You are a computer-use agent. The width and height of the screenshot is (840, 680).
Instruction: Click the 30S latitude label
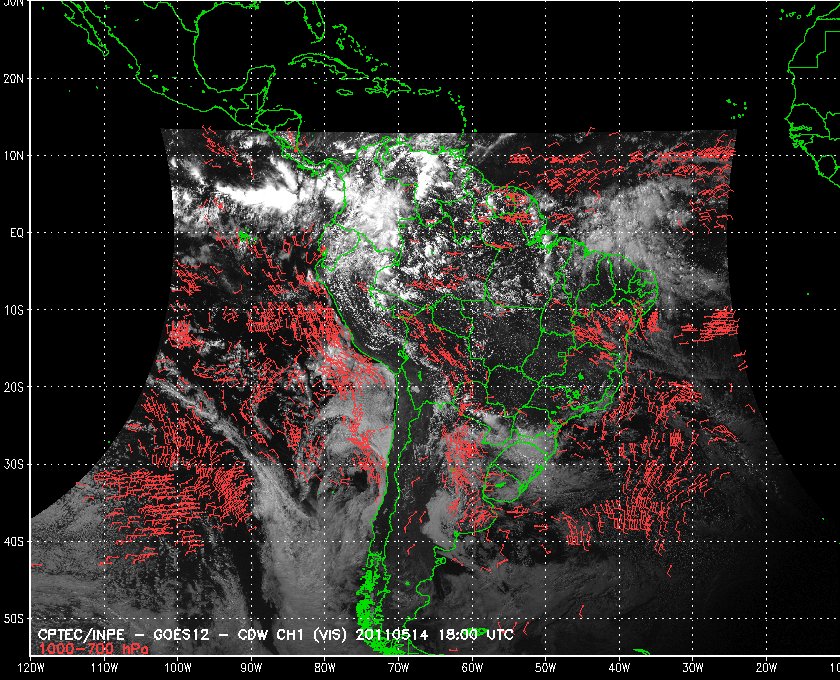click(x=14, y=465)
